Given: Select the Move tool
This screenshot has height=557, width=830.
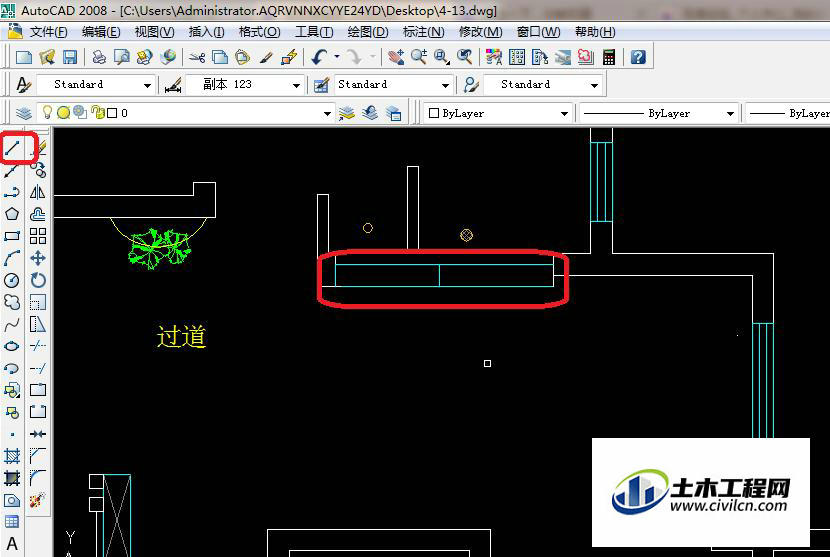Looking at the screenshot, I should (x=38, y=258).
